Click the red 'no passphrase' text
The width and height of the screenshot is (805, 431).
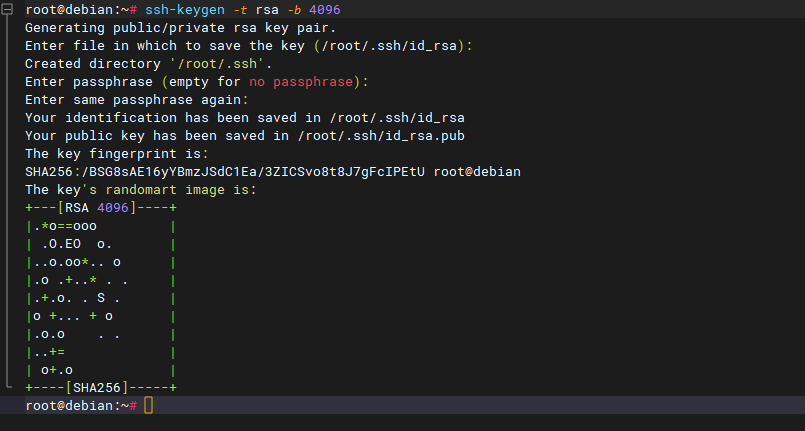pos(301,82)
